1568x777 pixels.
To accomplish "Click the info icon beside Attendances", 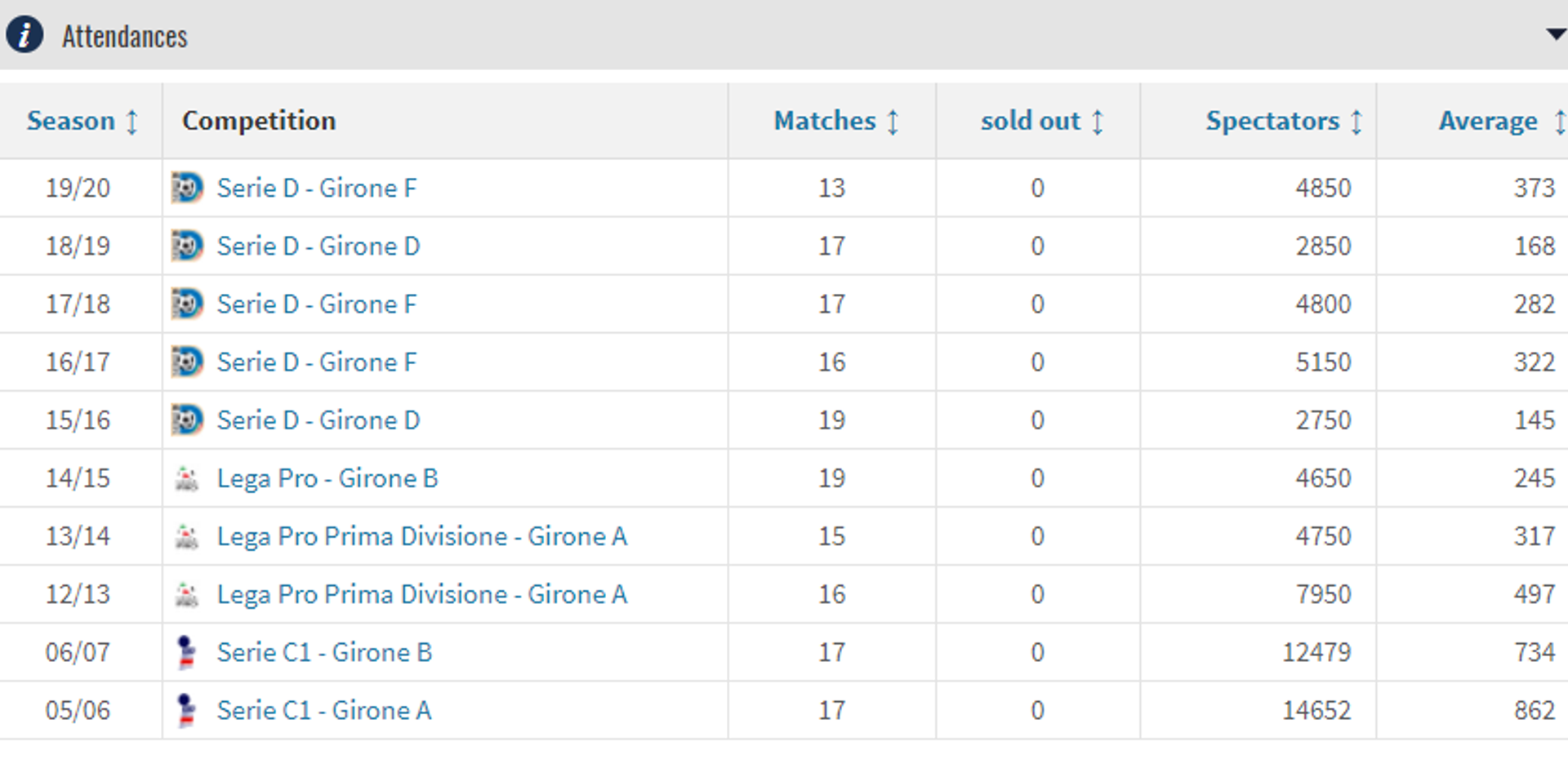I will [x=24, y=35].
